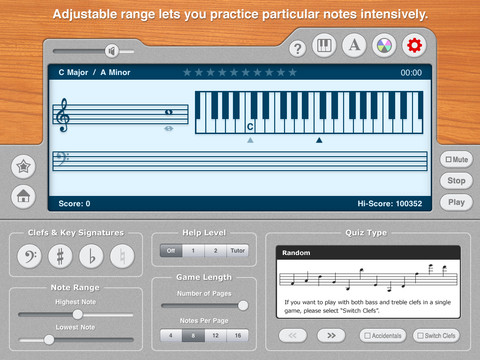Choose the sharp key signature button
The height and width of the screenshot is (360, 480).
coord(60,256)
